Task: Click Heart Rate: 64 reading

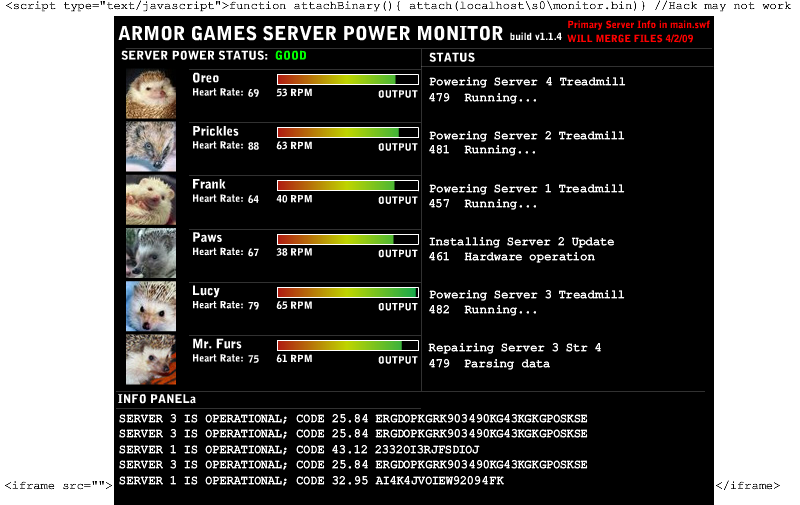Action: pos(226,199)
